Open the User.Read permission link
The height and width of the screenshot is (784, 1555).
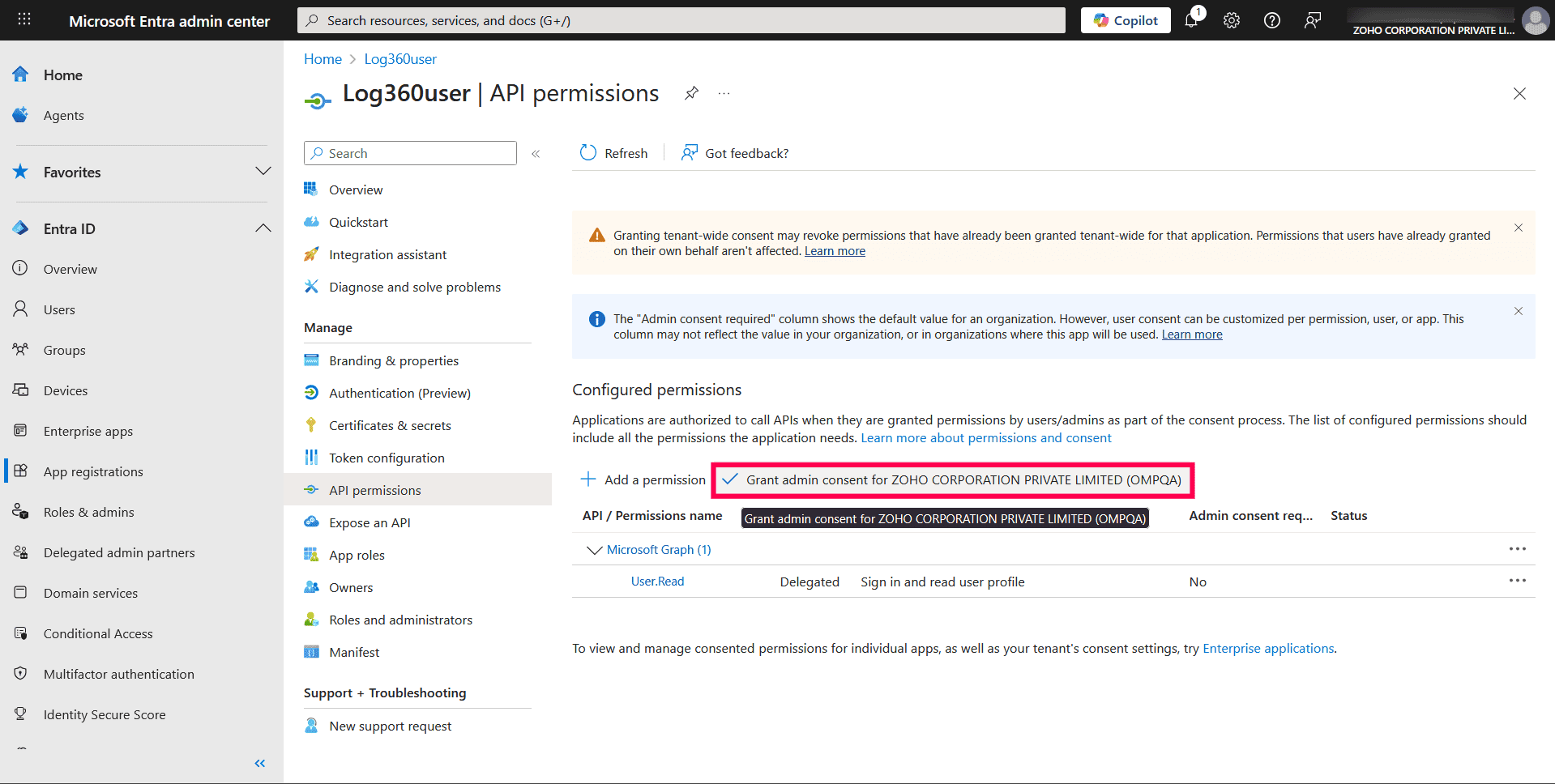(657, 581)
